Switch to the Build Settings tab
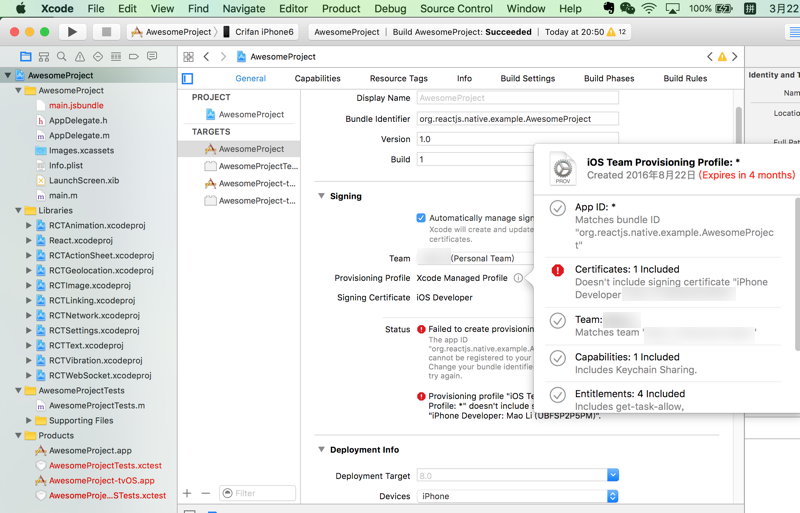Viewport: 800px width, 513px height. coord(528,78)
